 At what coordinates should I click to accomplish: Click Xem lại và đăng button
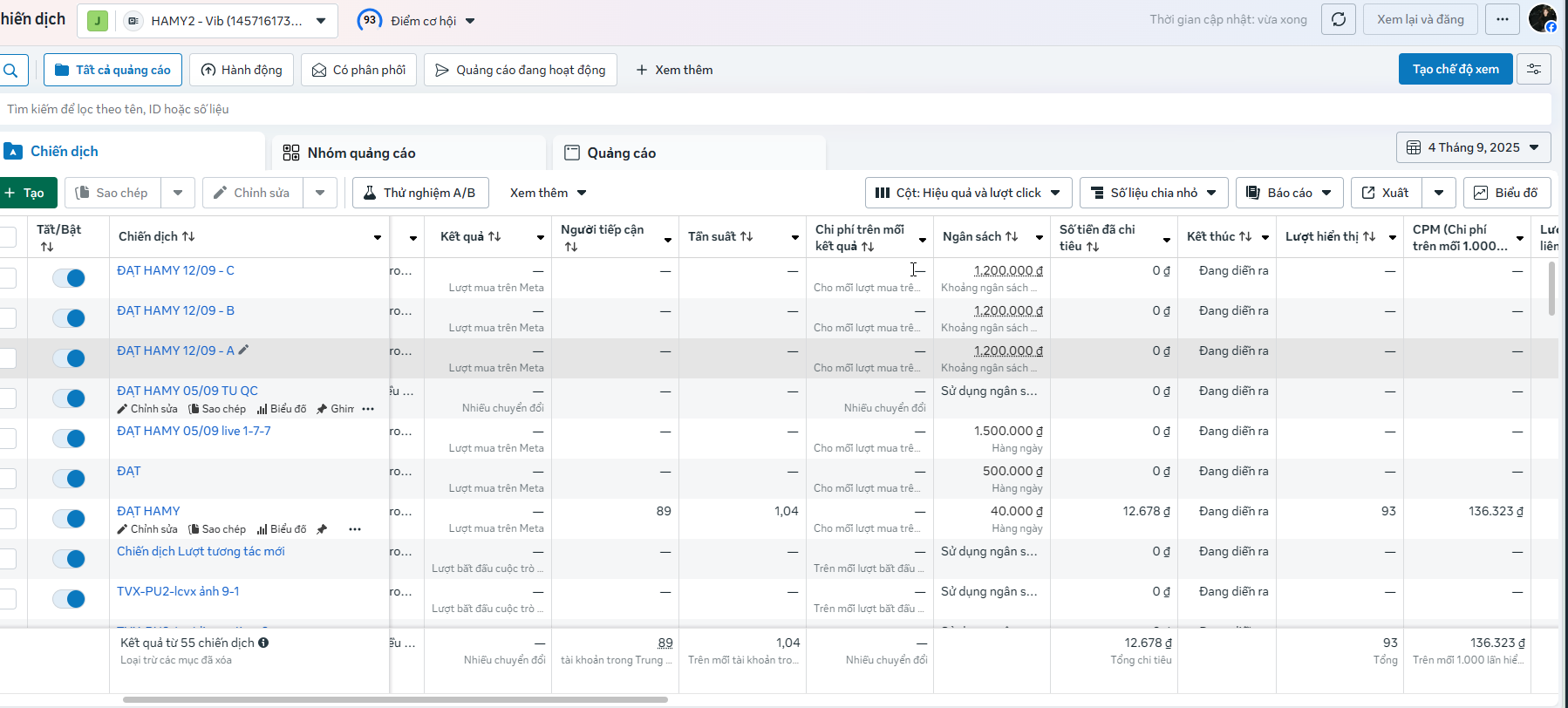(x=1420, y=19)
